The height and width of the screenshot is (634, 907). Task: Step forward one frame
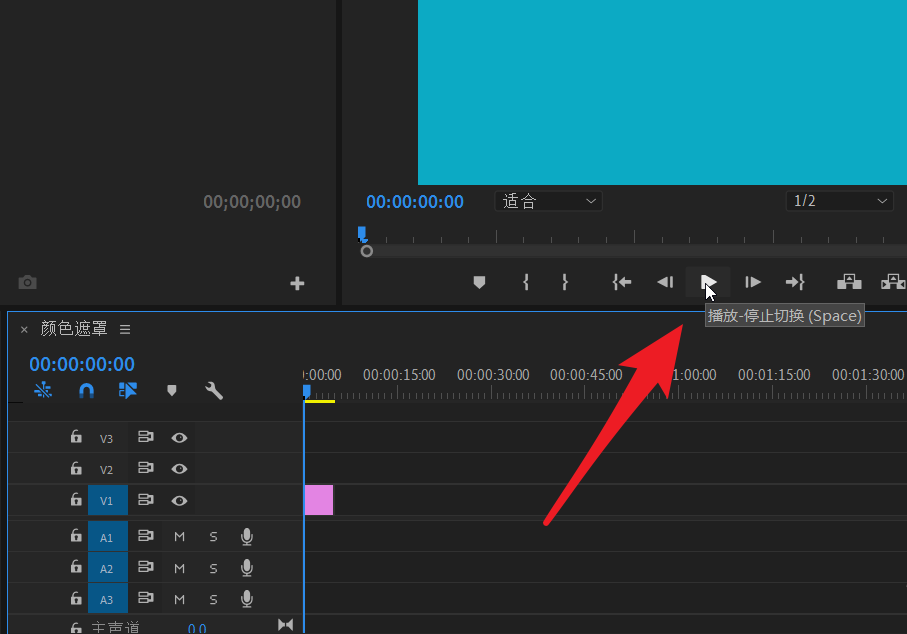tap(753, 282)
